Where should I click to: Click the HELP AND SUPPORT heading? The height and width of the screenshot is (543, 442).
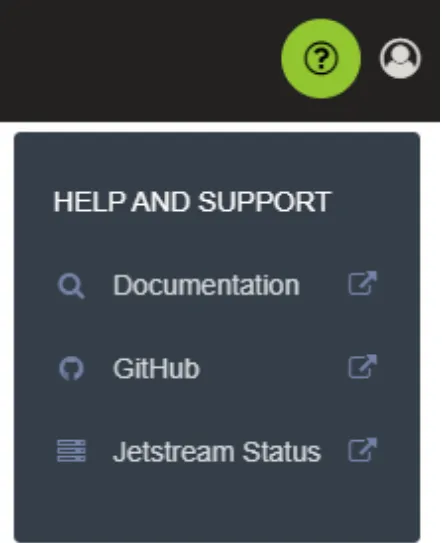click(193, 202)
